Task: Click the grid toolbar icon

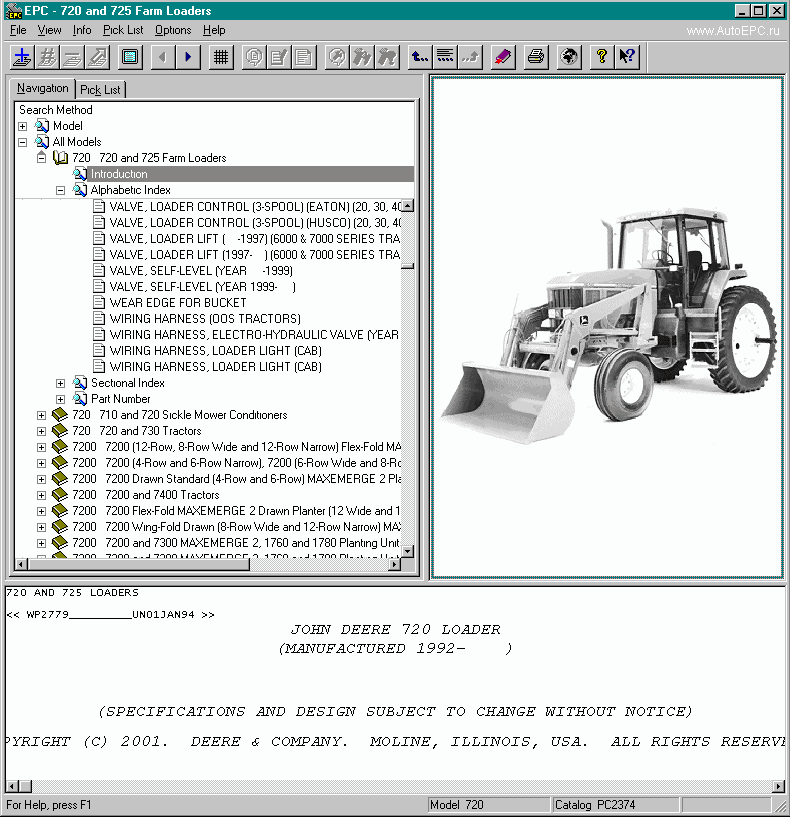Action: click(x=221, y=57)
